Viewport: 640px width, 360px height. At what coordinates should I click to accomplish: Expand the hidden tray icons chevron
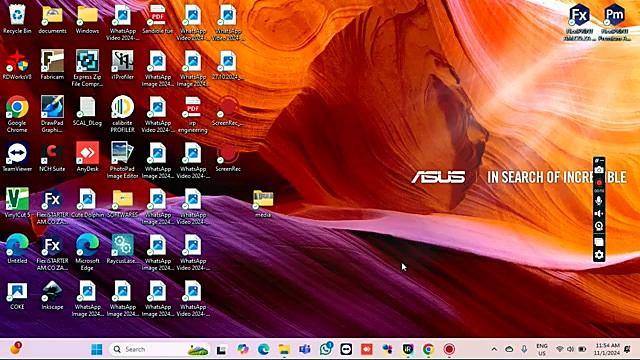pyautogui.click(x=494, y=349)
